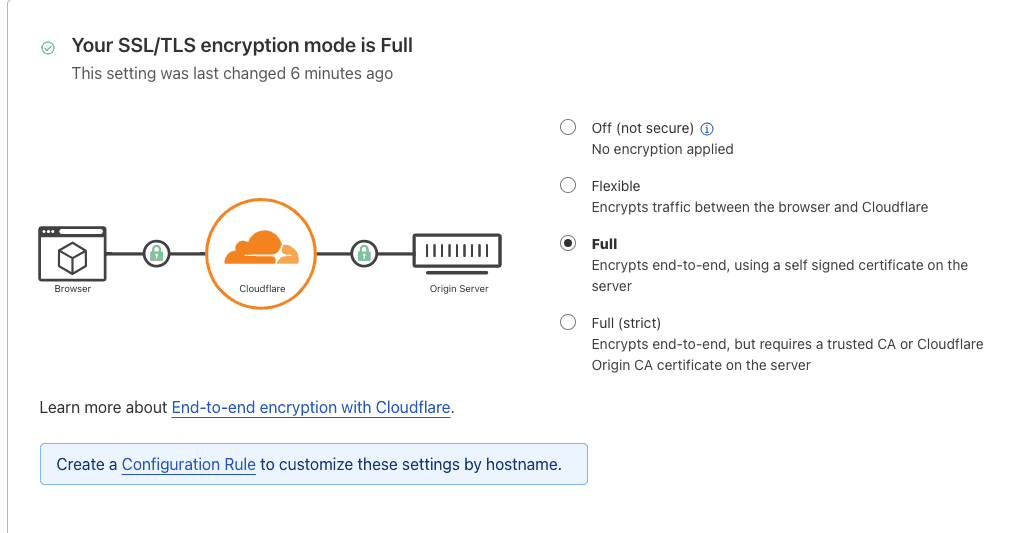Screen dimensions: 1020x533
Task: Click lock icon between Browser and Cloudflare
Action: click(x=156, y=253)
